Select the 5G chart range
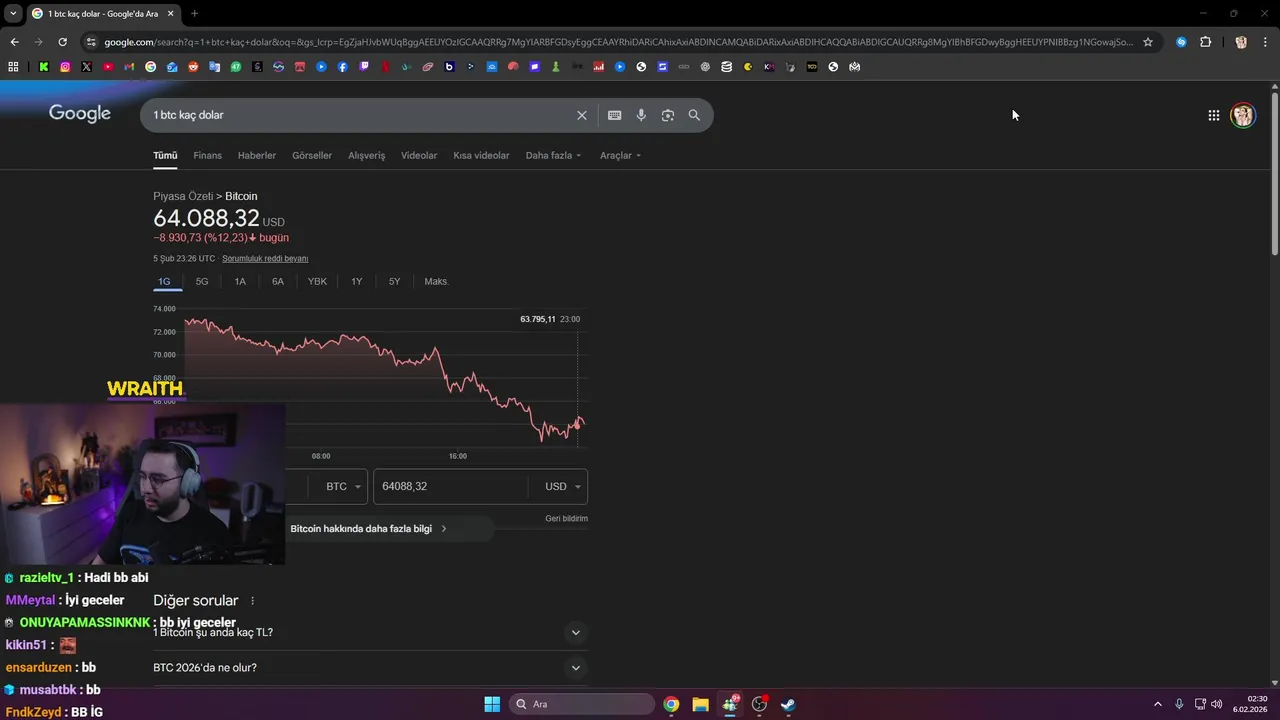Viewport: 1280px width, 720px height. (x=202, y=282)
